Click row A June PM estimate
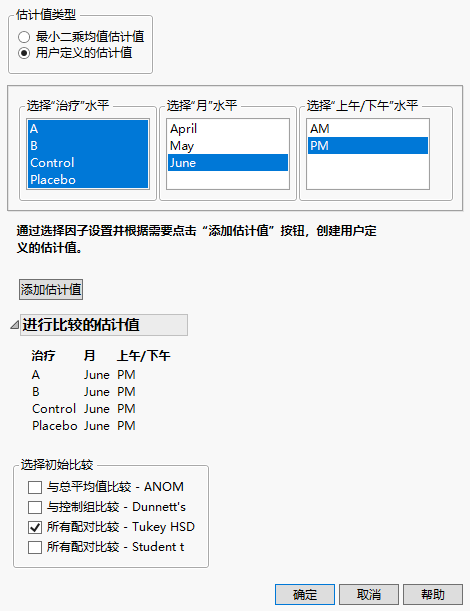This screenshot has width=470, height=611. pos(84,375)
